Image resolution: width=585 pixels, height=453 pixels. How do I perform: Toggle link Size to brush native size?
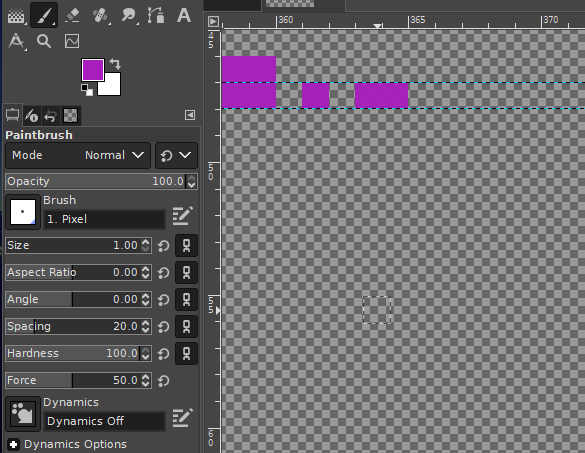click(x=186, y=246)
